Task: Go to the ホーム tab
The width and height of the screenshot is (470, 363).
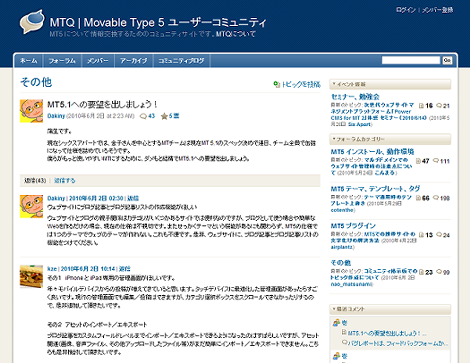Action: (29, 61)
